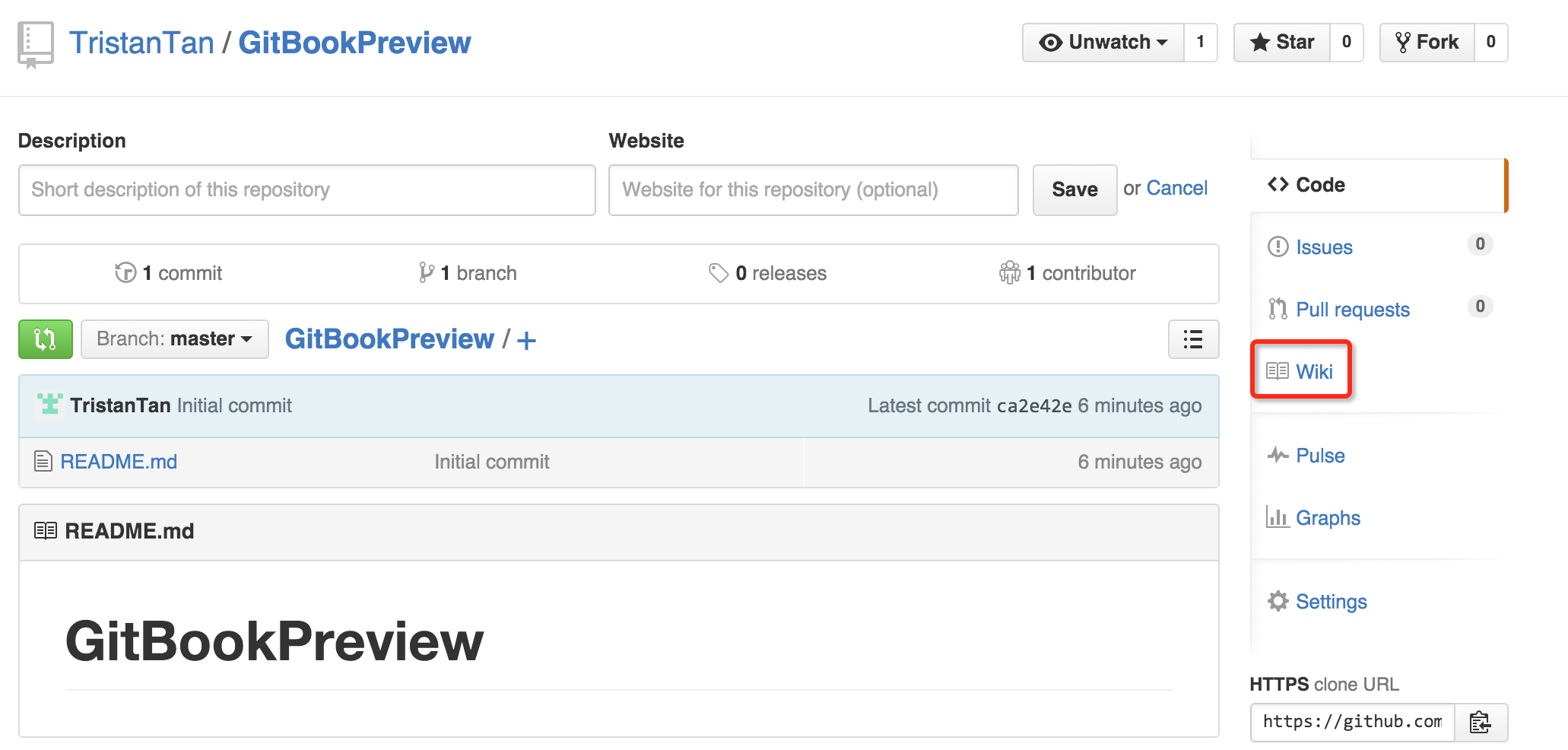The height and width of the screenshot is (750, 1568).
Task: Fork the repository
Action: [1427, 43]
